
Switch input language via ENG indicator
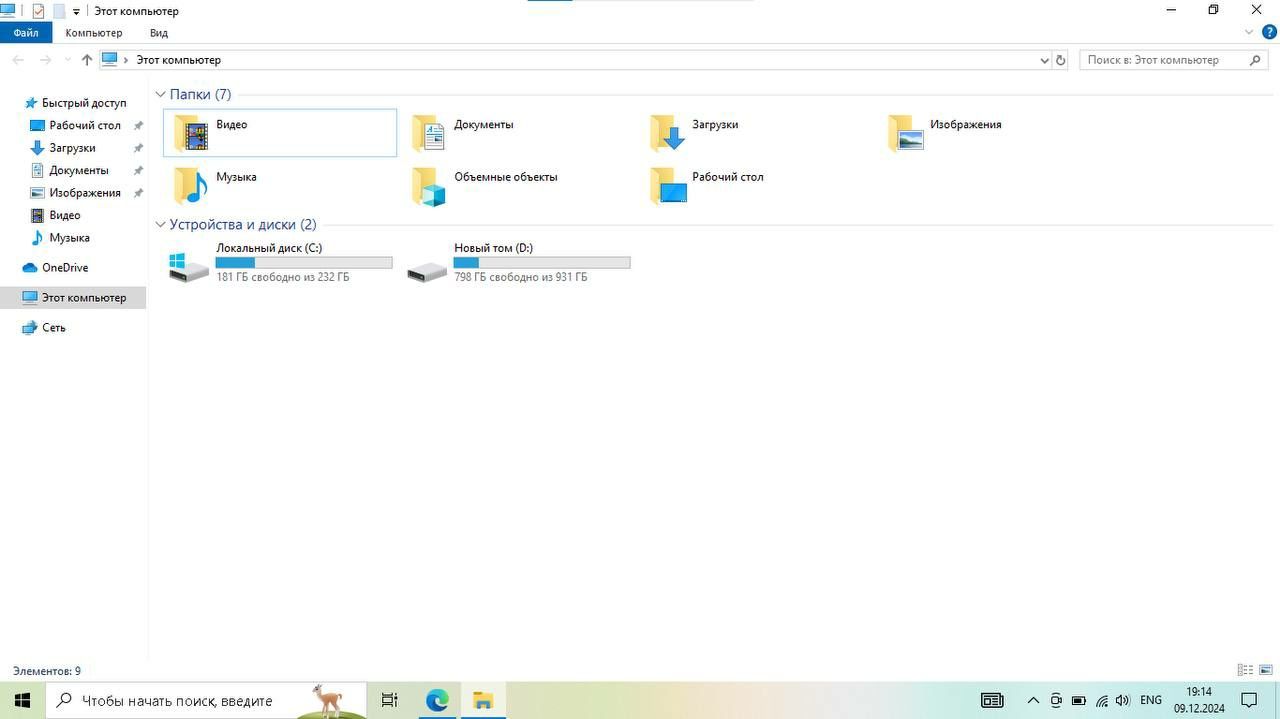pyautogui.click(x=1151, y=700)
